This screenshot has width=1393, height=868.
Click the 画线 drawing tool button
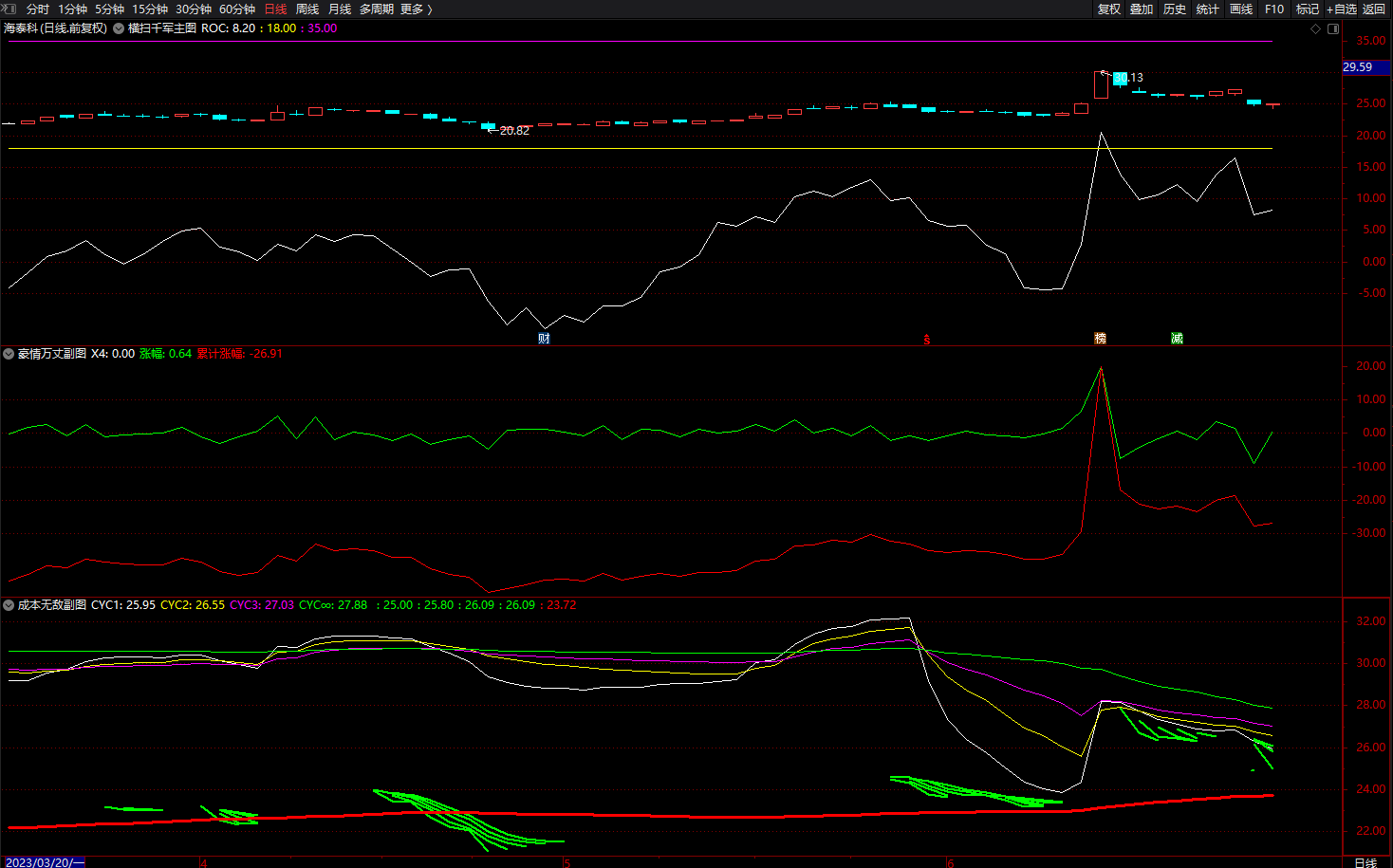tap(1240, 9)
